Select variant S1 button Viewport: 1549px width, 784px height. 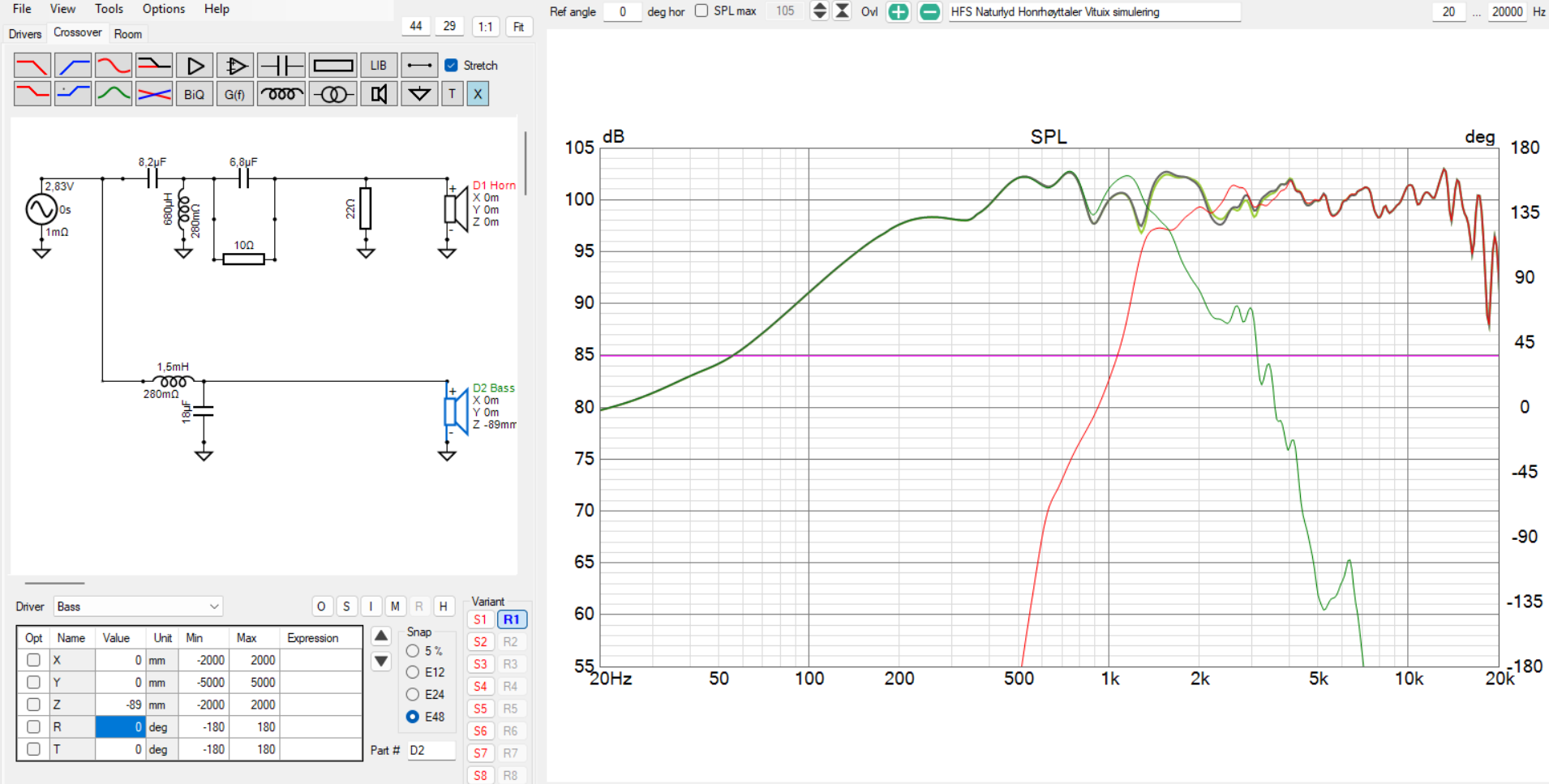(x=480, y=619)
